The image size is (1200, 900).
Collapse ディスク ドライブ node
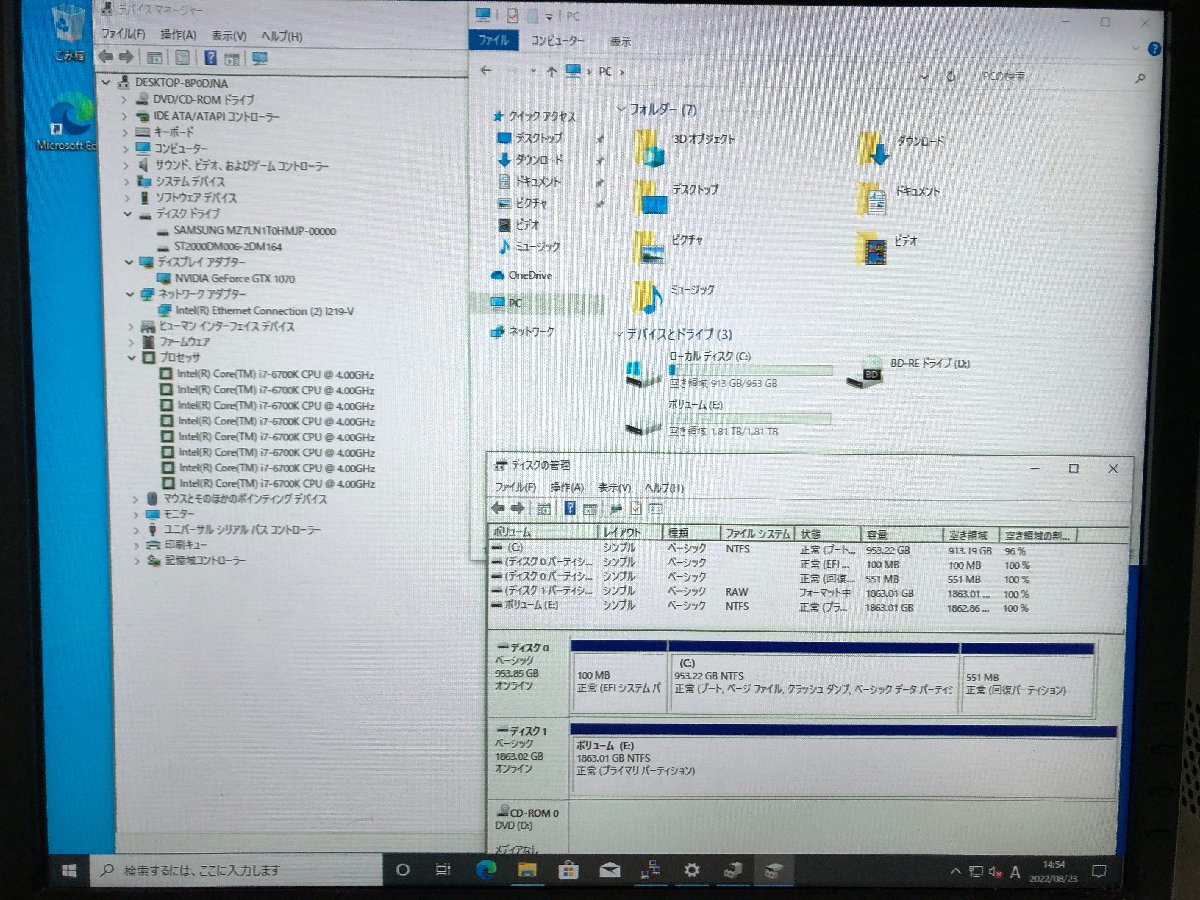pos(128,214)
